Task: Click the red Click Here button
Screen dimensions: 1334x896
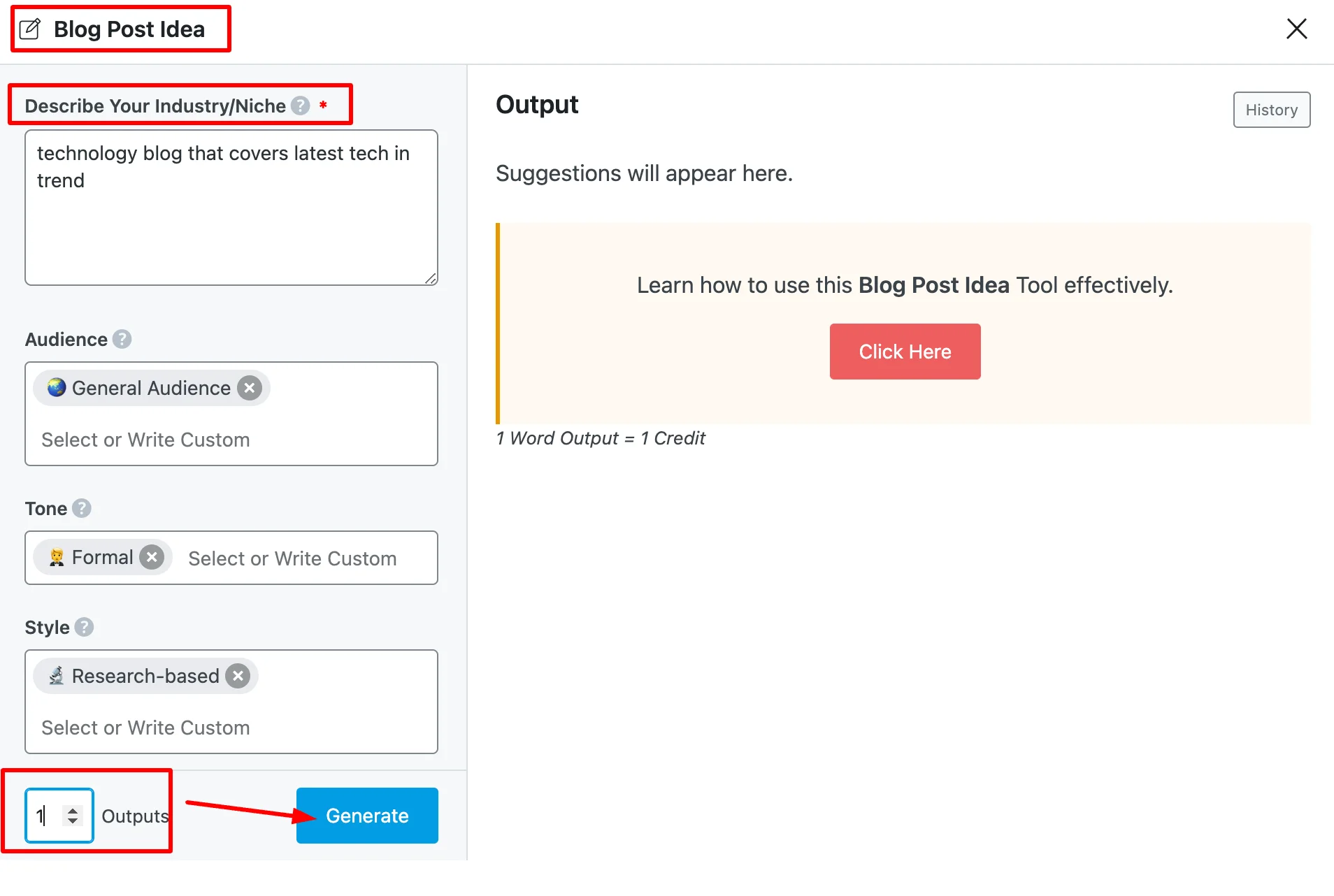Action: pos(905,352)
